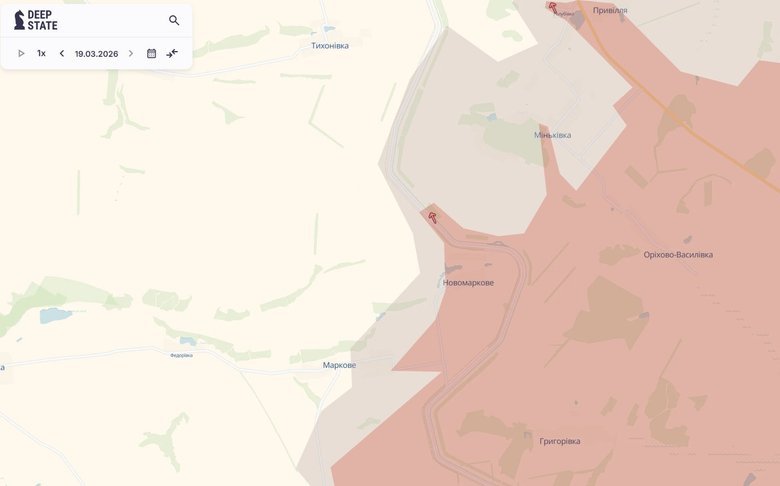Click the Міньківка settlement label

pos(553,135)
